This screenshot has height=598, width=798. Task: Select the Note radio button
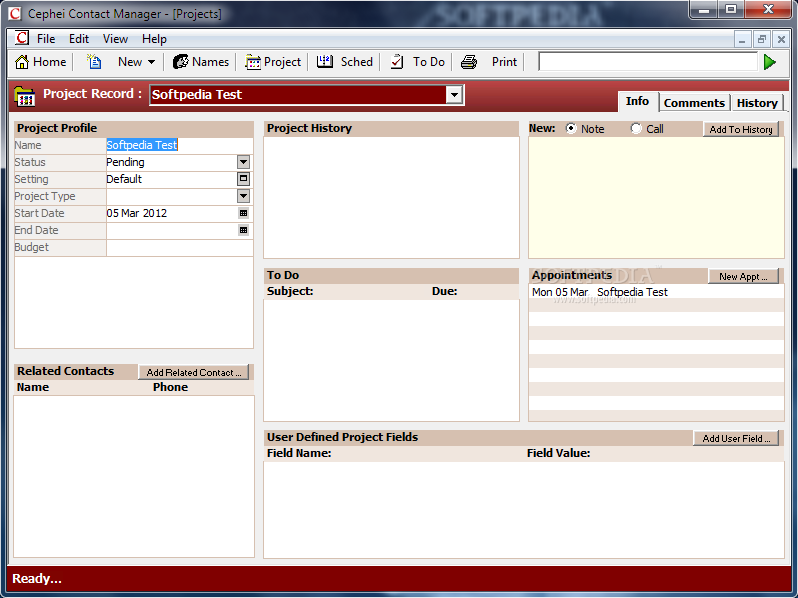[571, 128]
